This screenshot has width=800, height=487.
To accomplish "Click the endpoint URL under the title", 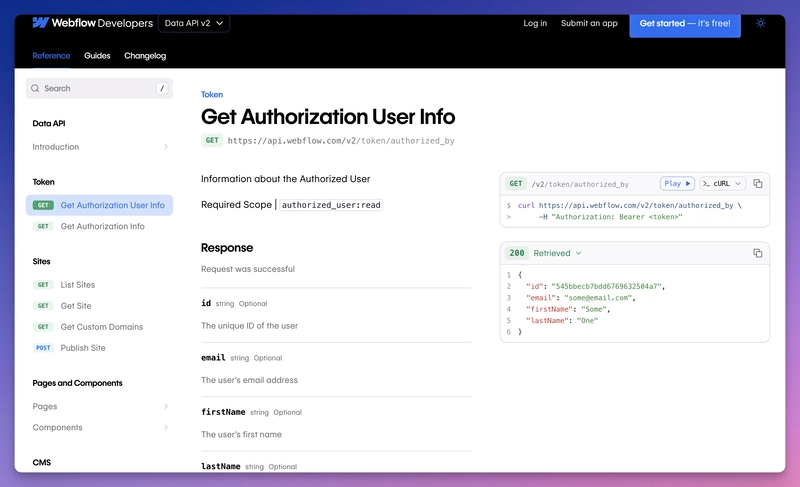I will (x=341, y=141).
